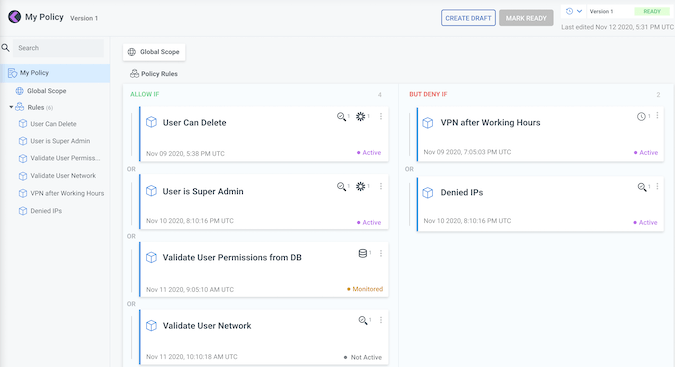The height and width of the screenshot is (367, 675).
Task: Click the Search input field
Action: [58, 48]
